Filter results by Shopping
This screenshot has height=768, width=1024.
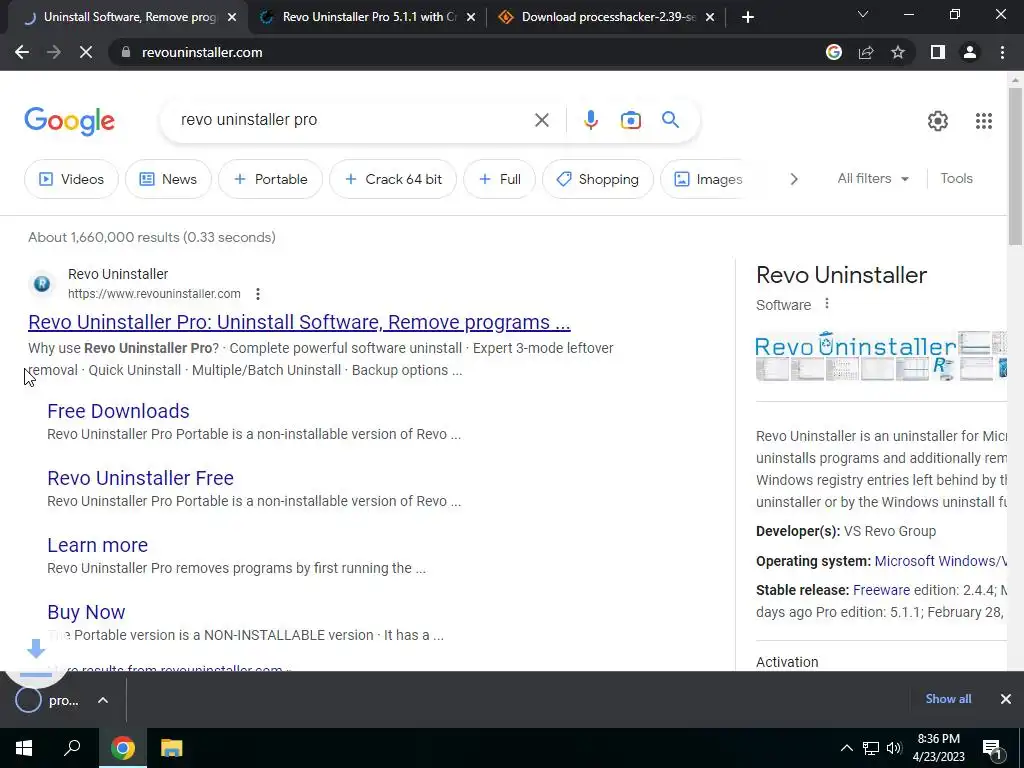pos(598,179)
